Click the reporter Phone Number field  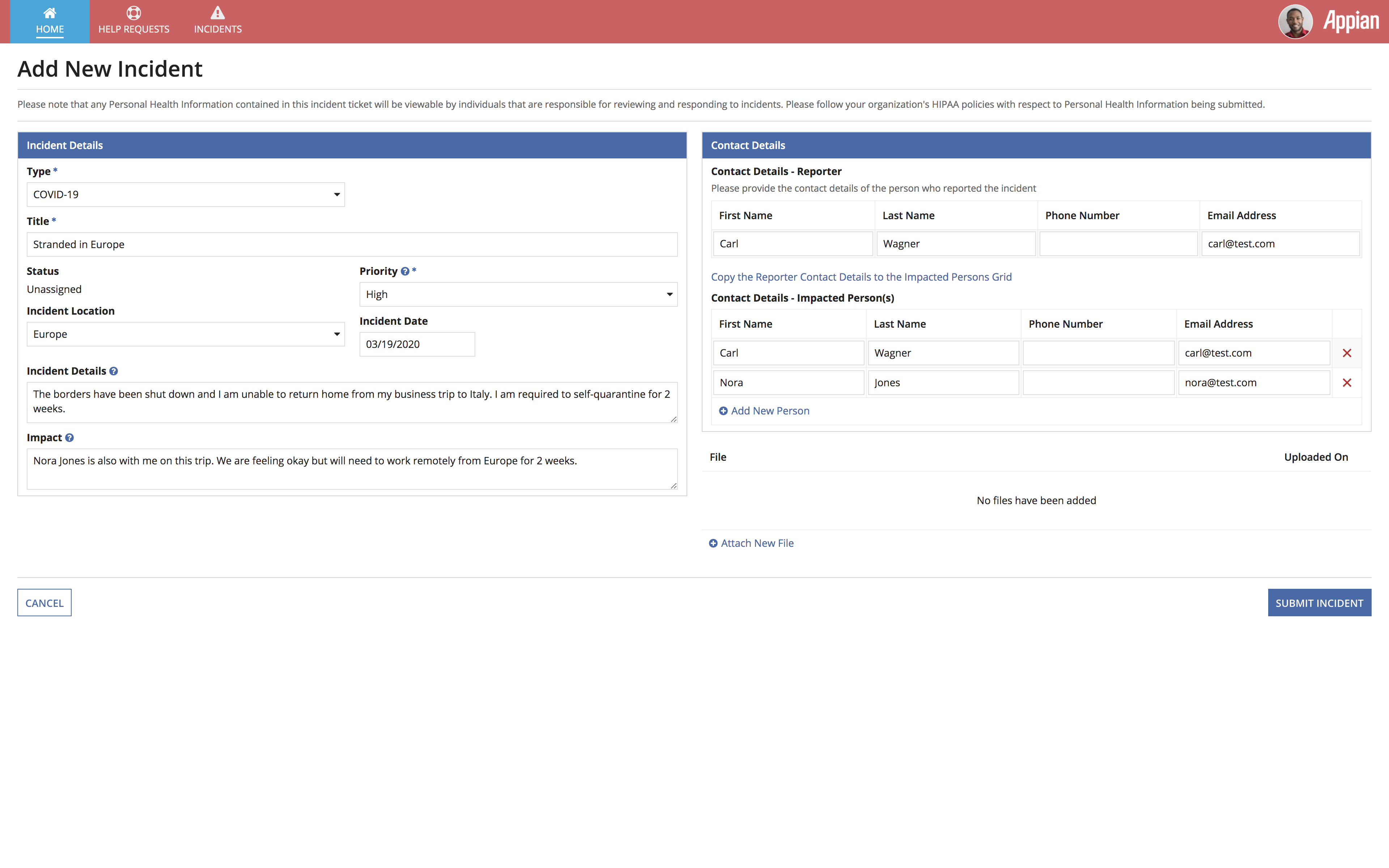click(1117, 244)
